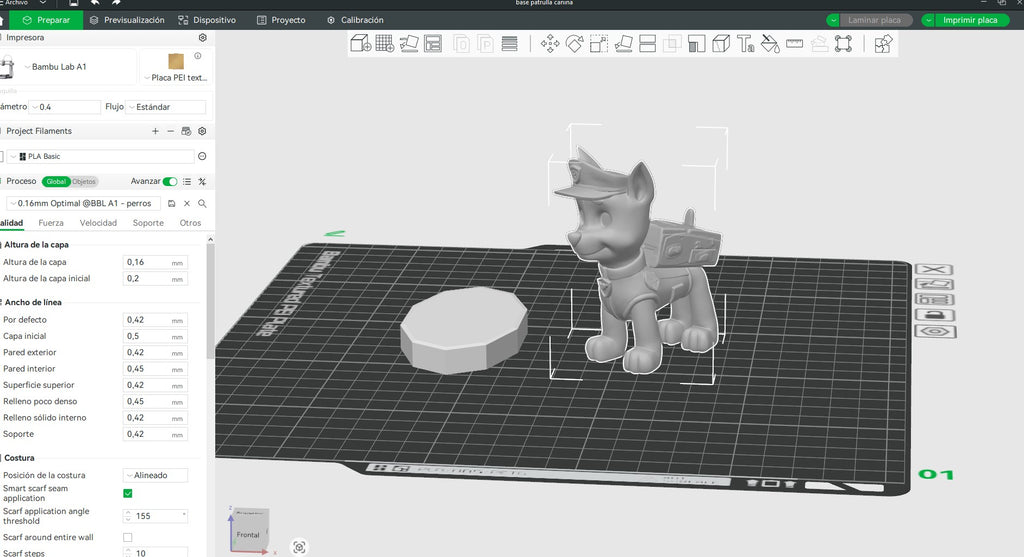The height and width of the screenshot is (557, 1024).
Task: Click the settings panel vertical scrollbar
Action: 210,300
